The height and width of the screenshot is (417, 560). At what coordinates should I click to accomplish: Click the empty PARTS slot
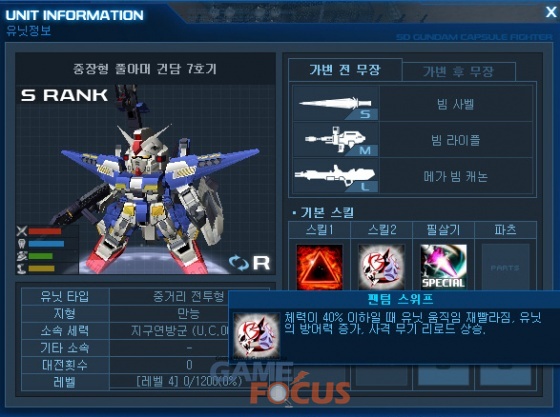[x=505, y=267]
